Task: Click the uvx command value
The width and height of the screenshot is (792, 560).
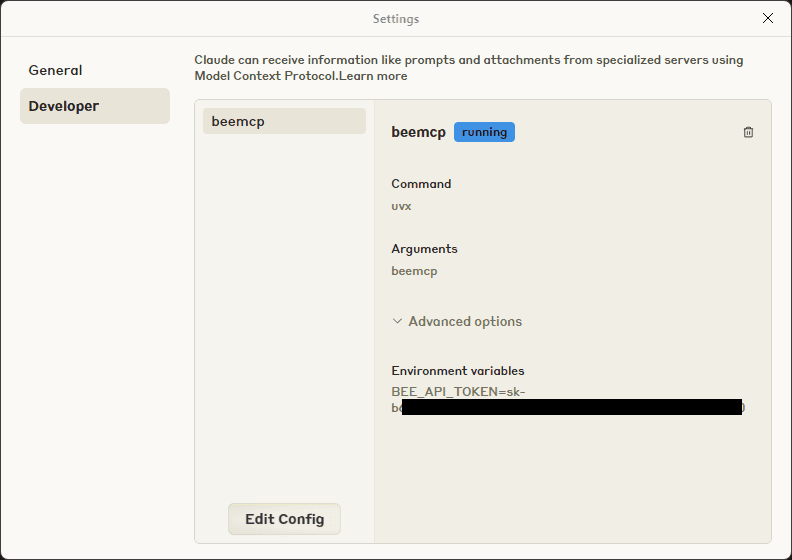Action: (x=402, y=206)
